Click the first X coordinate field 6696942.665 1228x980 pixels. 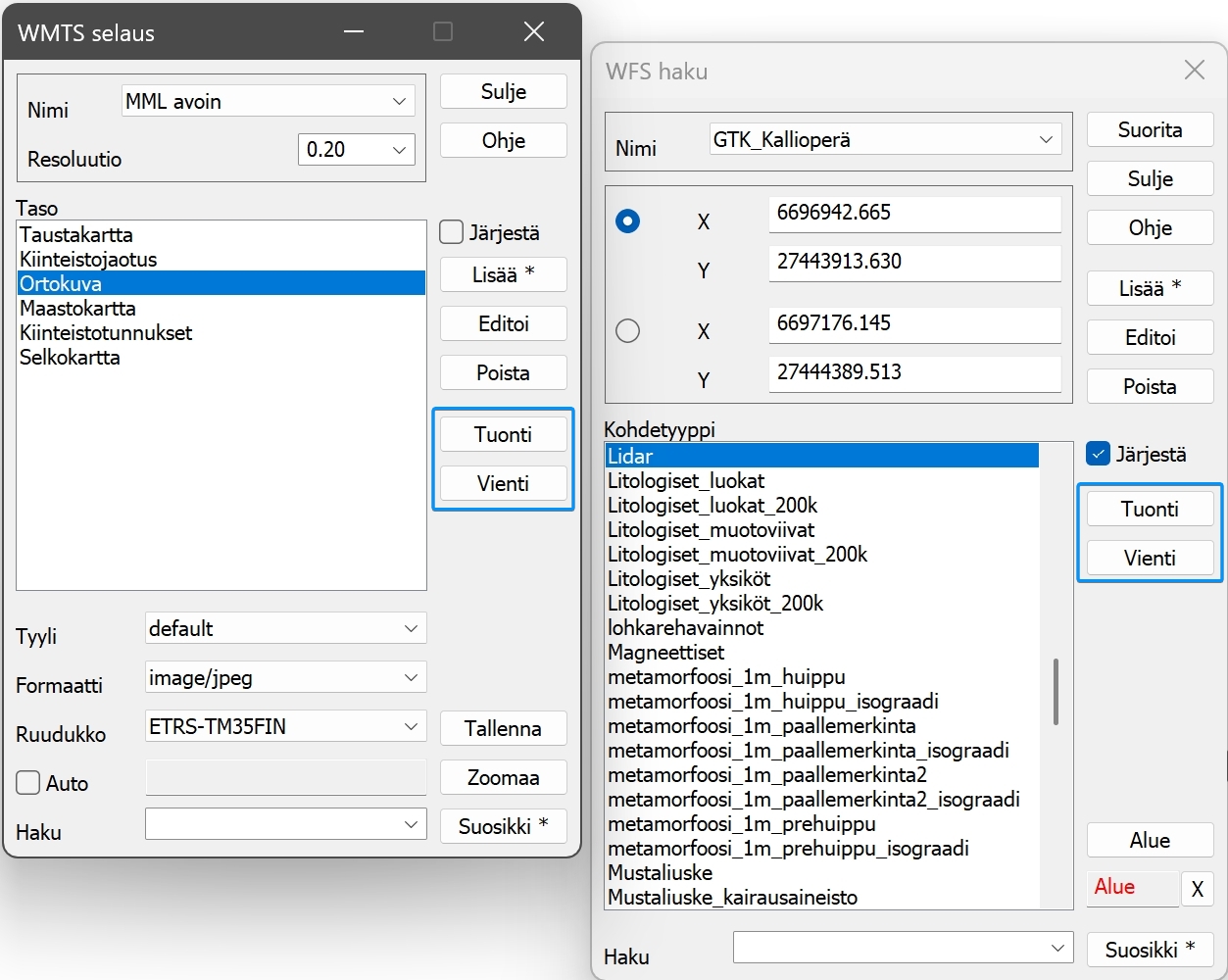914,214
